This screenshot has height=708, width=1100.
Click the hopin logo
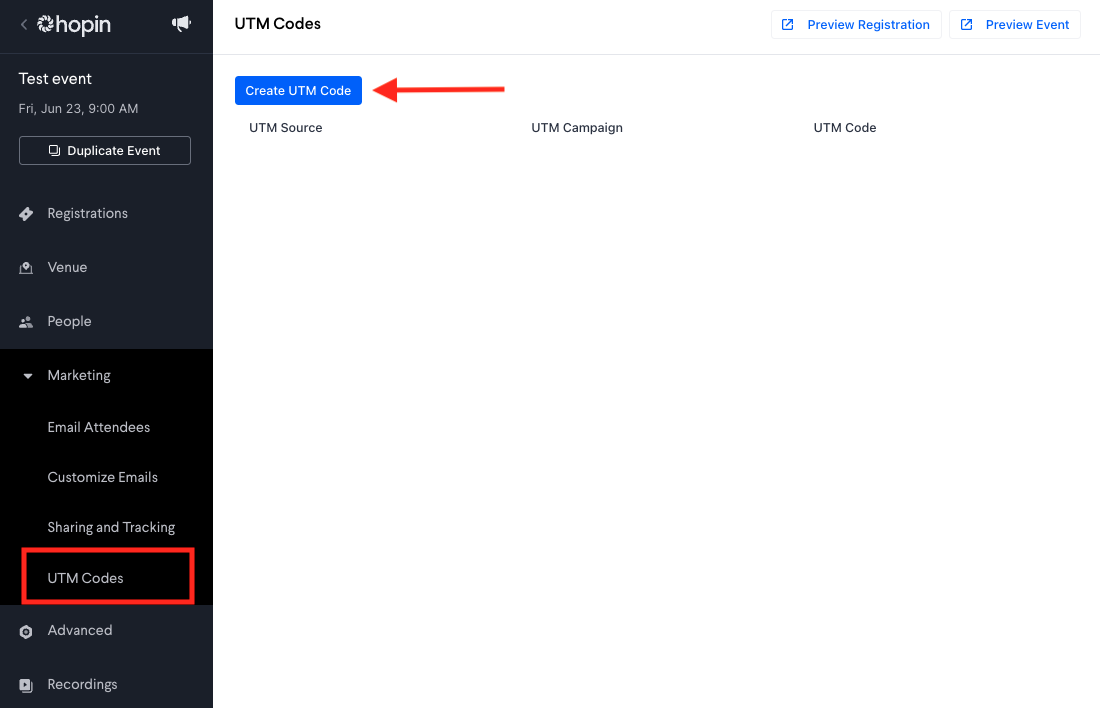click(74, 25)
